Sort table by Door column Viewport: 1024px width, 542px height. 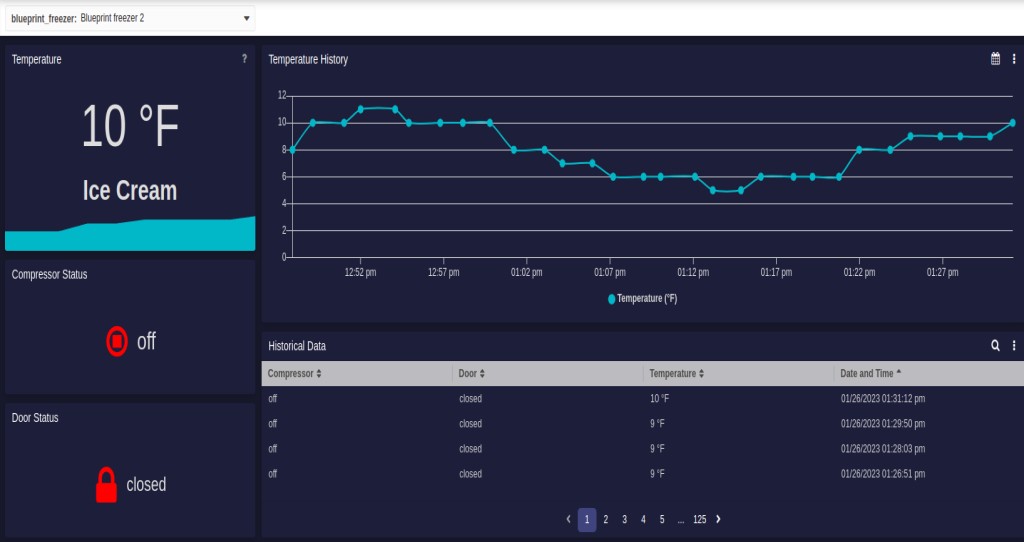pyautogui.click(x=471, y=373)
